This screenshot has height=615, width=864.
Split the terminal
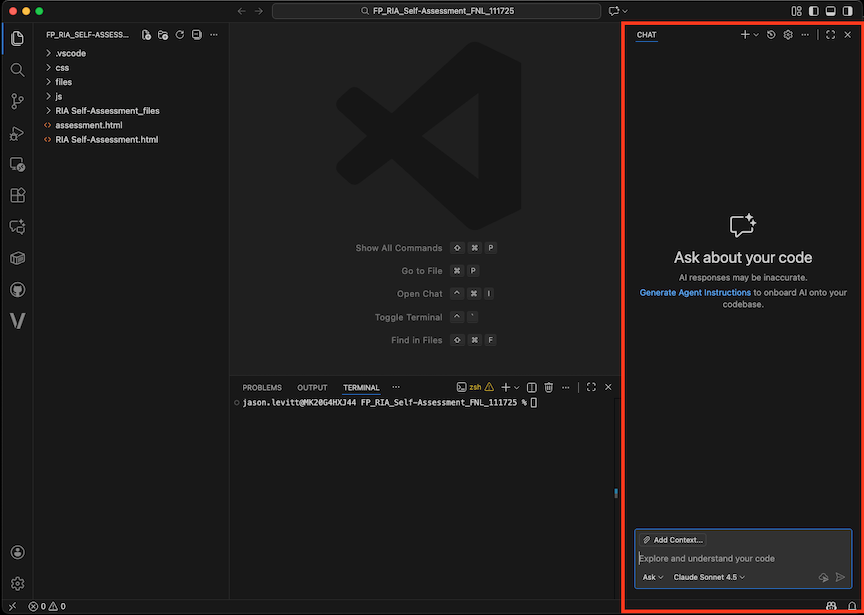tap(530, 387)
